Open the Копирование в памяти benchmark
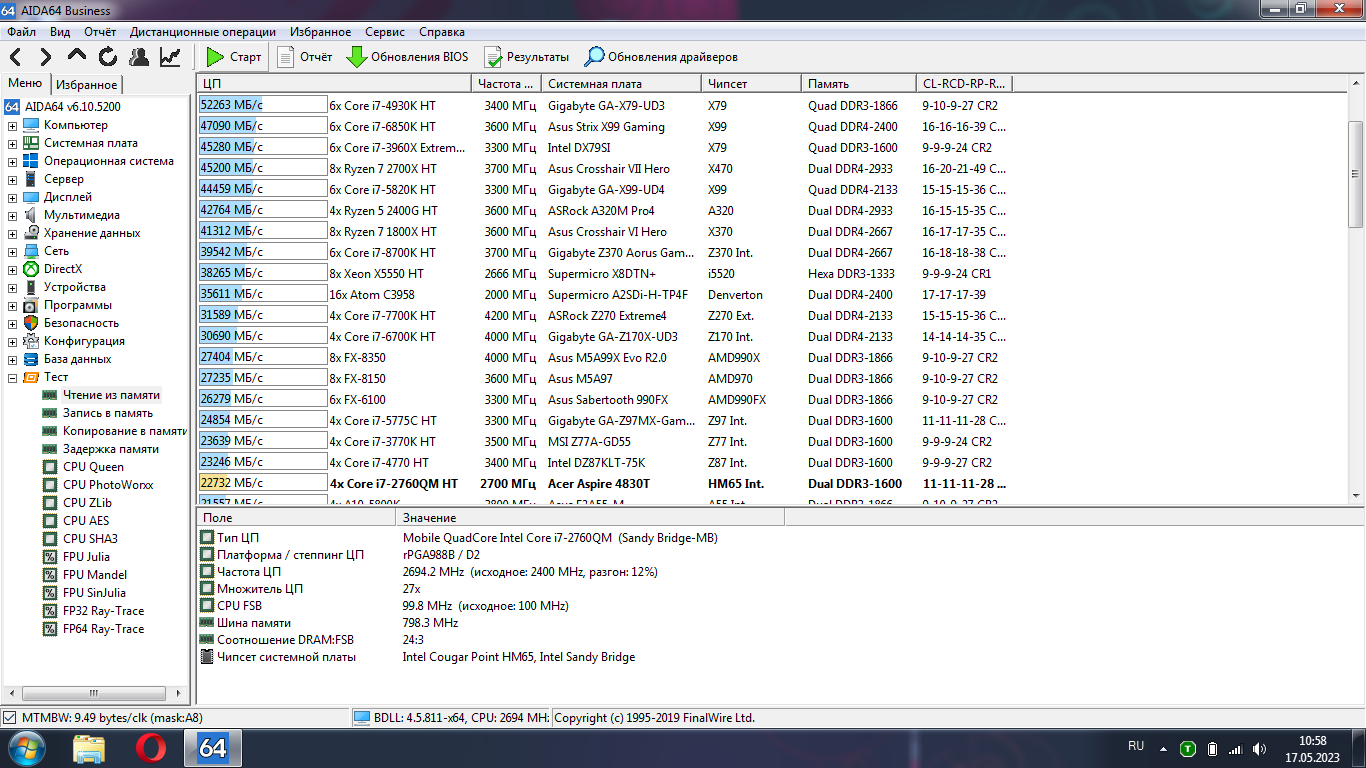 point(125,431)
